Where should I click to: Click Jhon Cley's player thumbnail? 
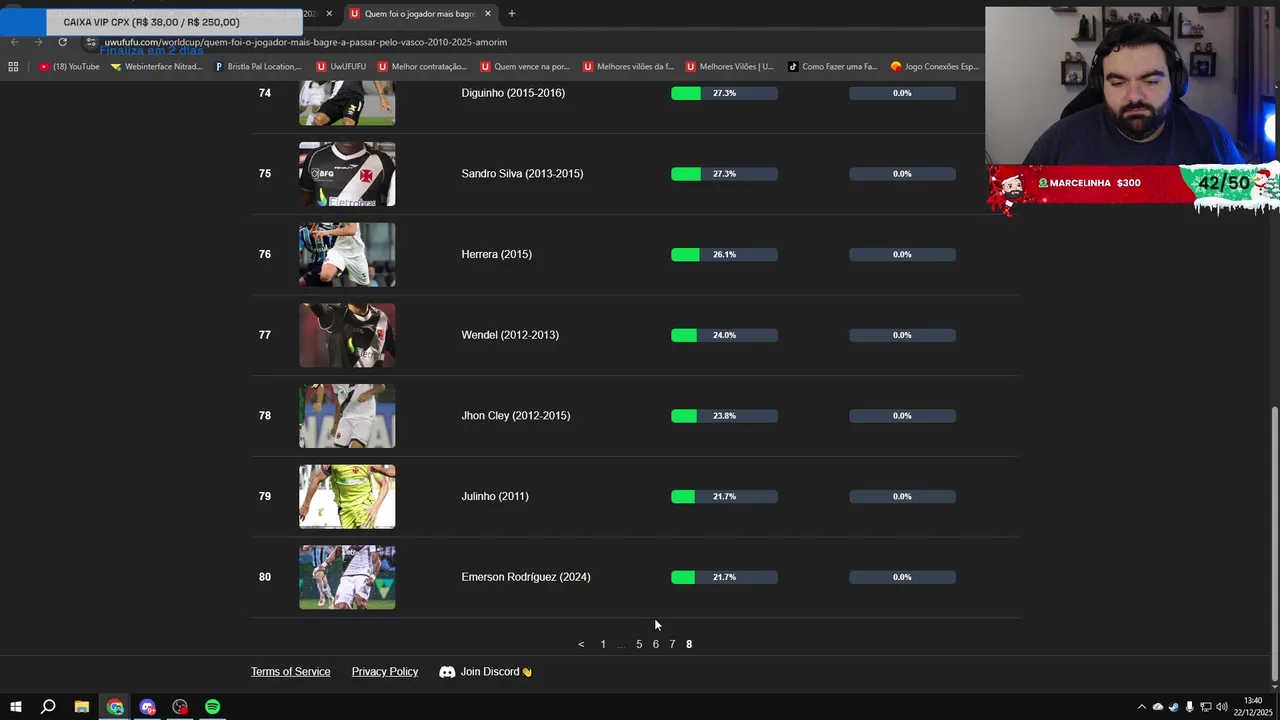pyautogui.click(x=347, y=416)
